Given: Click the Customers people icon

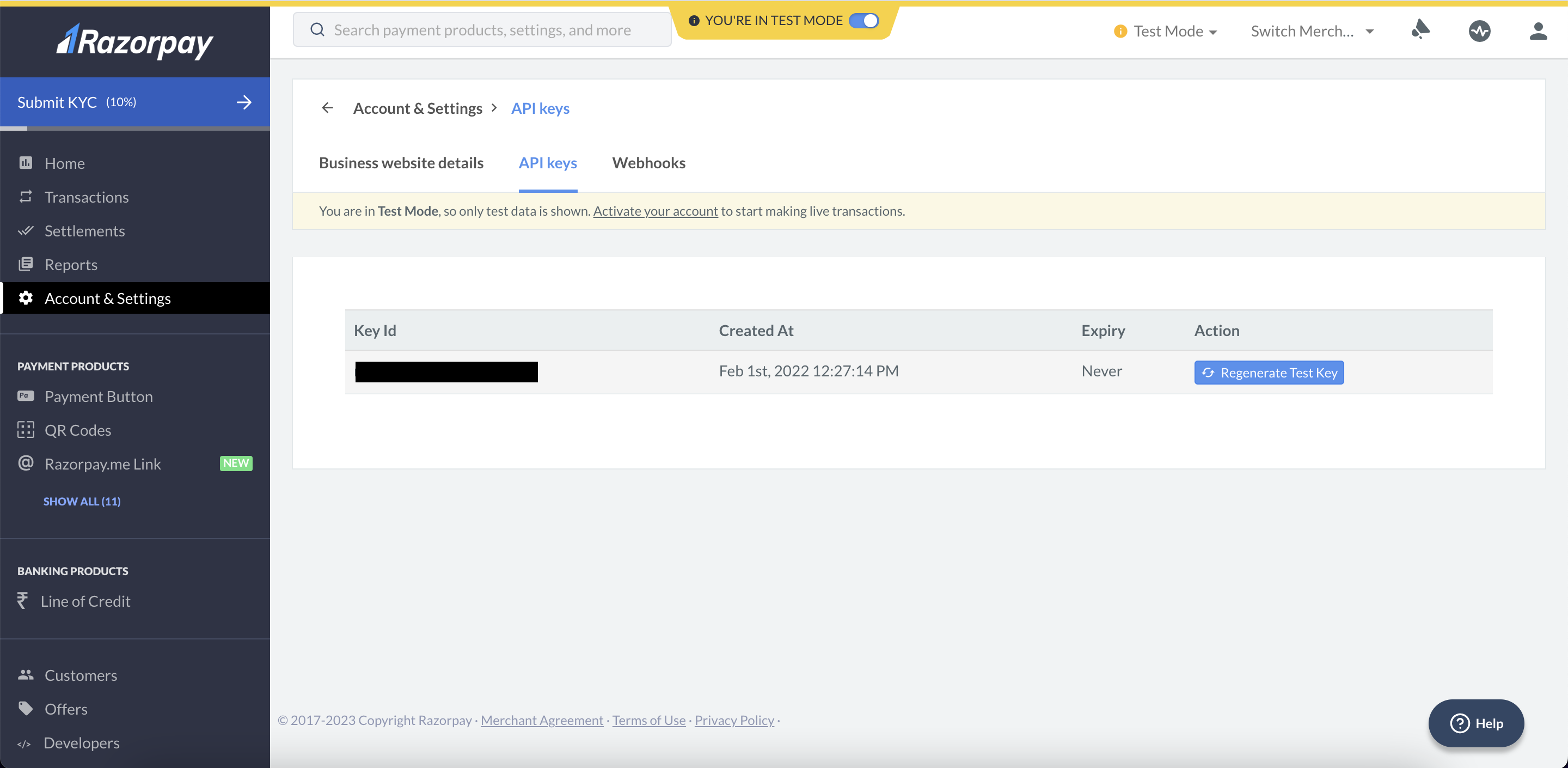Looking at the screenshot, I should 26,675.
